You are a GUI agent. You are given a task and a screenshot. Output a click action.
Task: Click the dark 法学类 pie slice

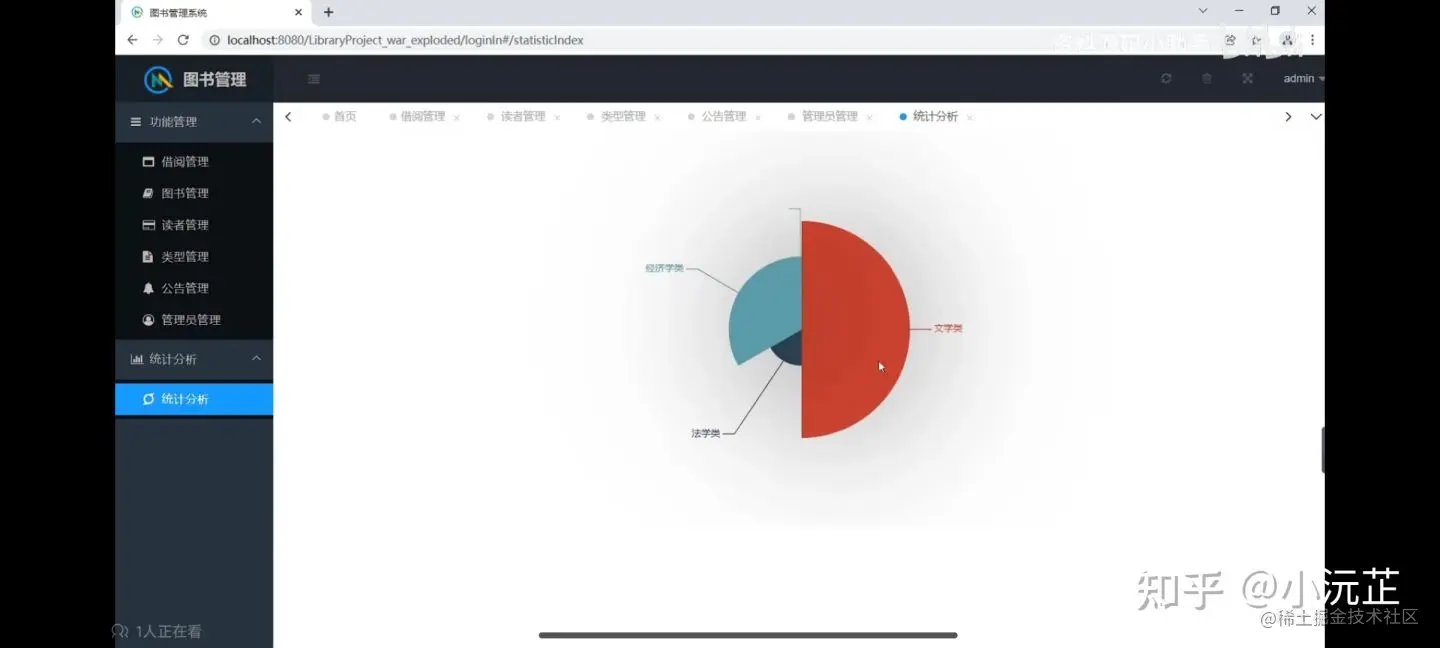(x=788, y=351)
